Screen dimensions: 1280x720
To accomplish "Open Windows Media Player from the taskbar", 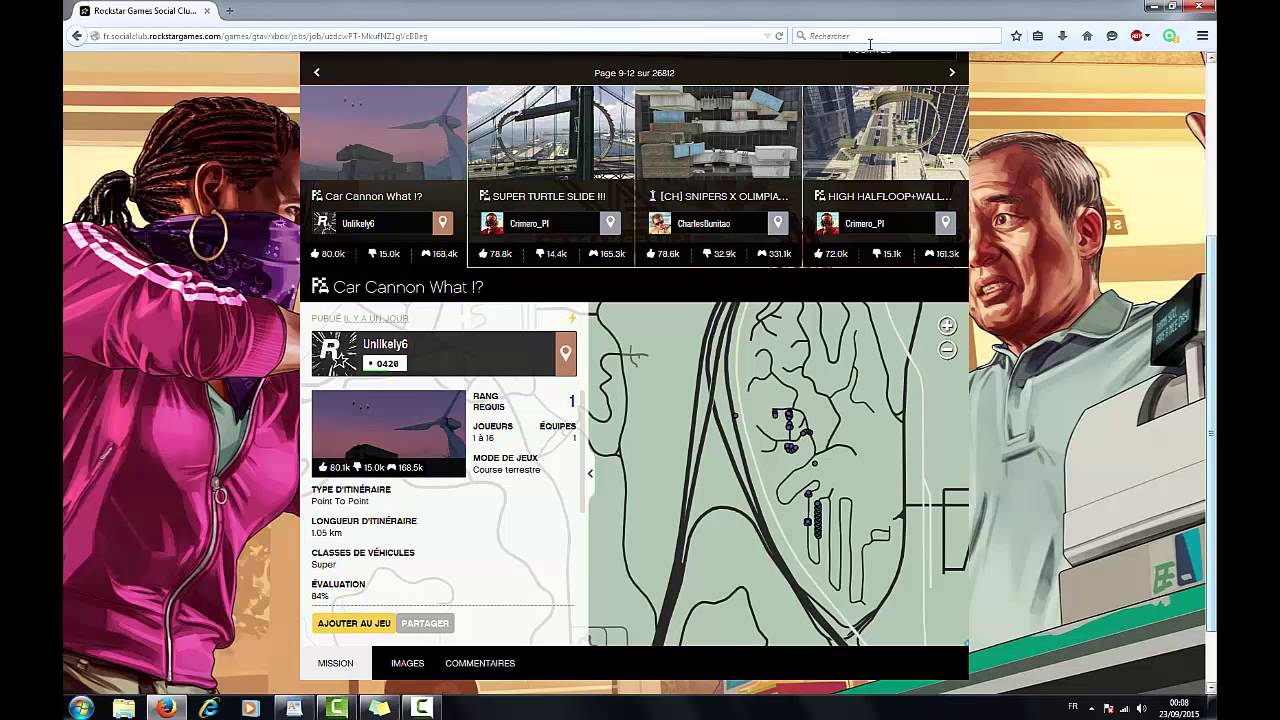I will coord(251,708).
